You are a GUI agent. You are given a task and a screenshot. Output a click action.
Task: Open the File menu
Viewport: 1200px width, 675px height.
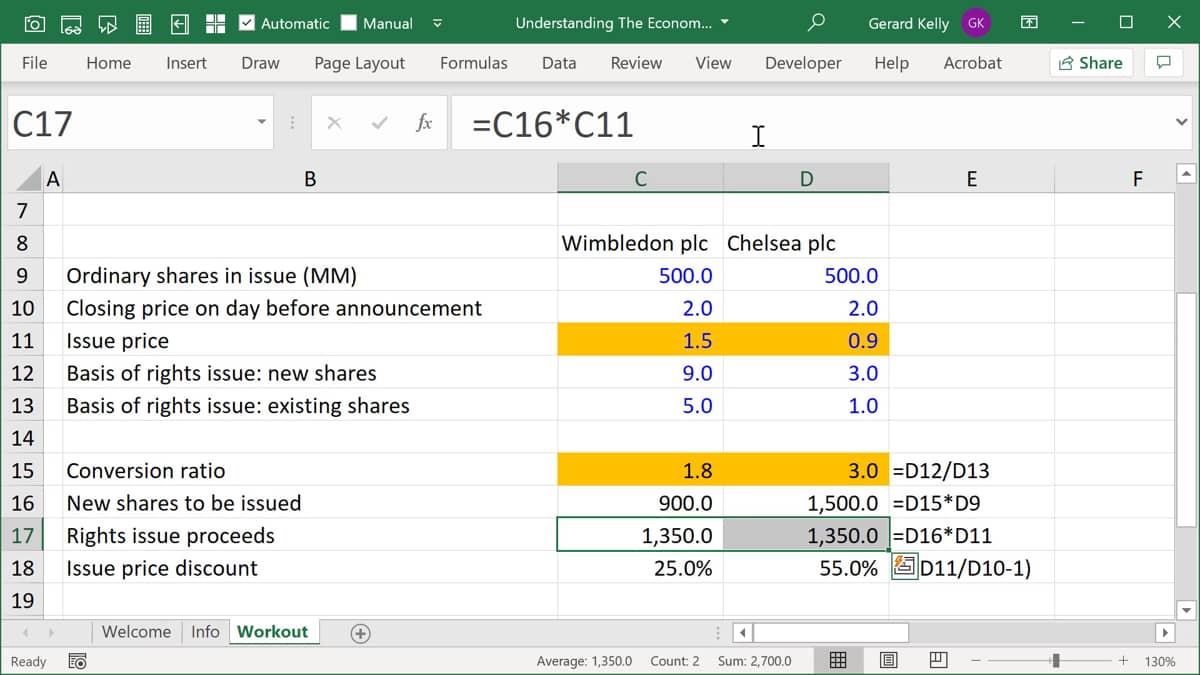coord(34,63)
